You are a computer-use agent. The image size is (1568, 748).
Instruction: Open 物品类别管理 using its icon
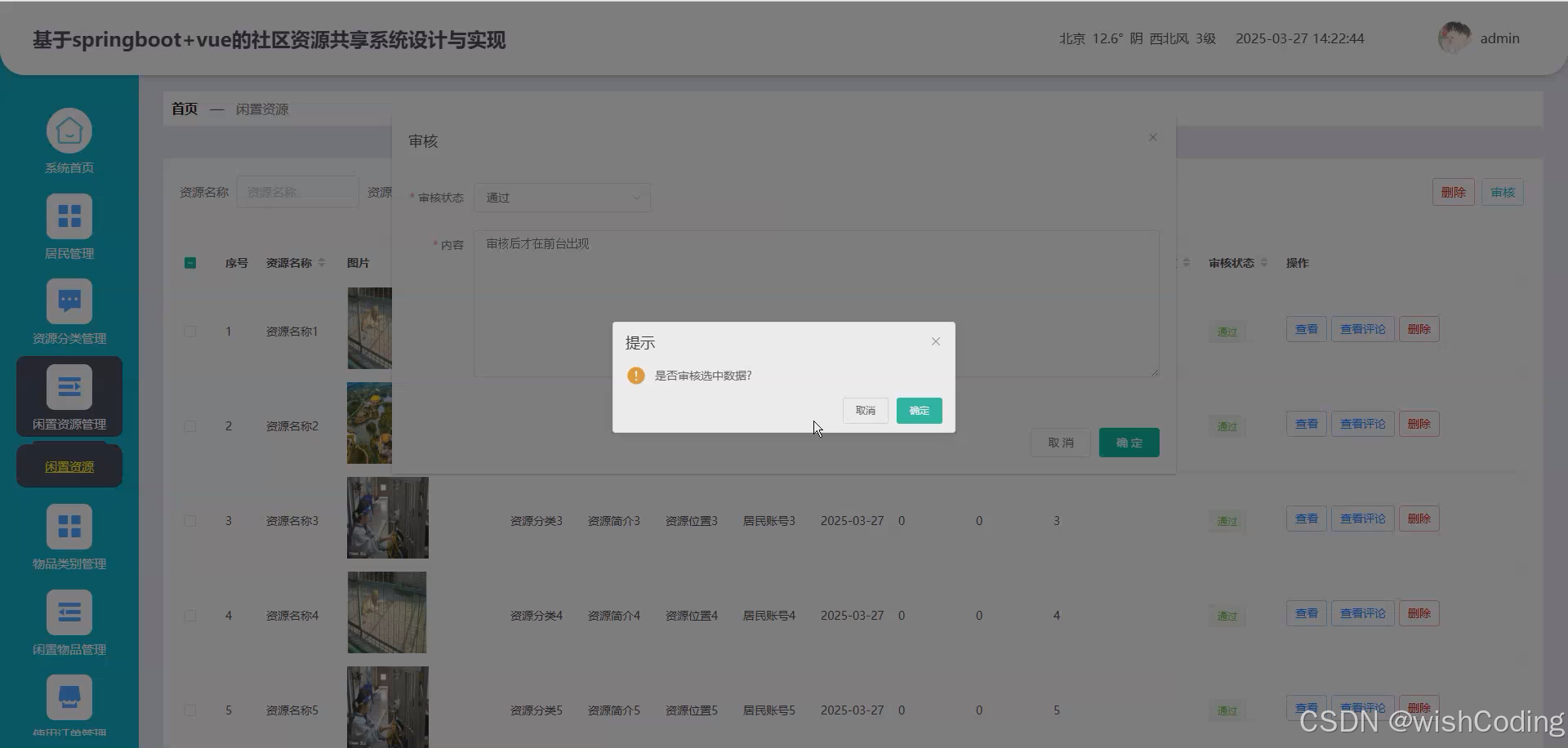pos(69,525)
